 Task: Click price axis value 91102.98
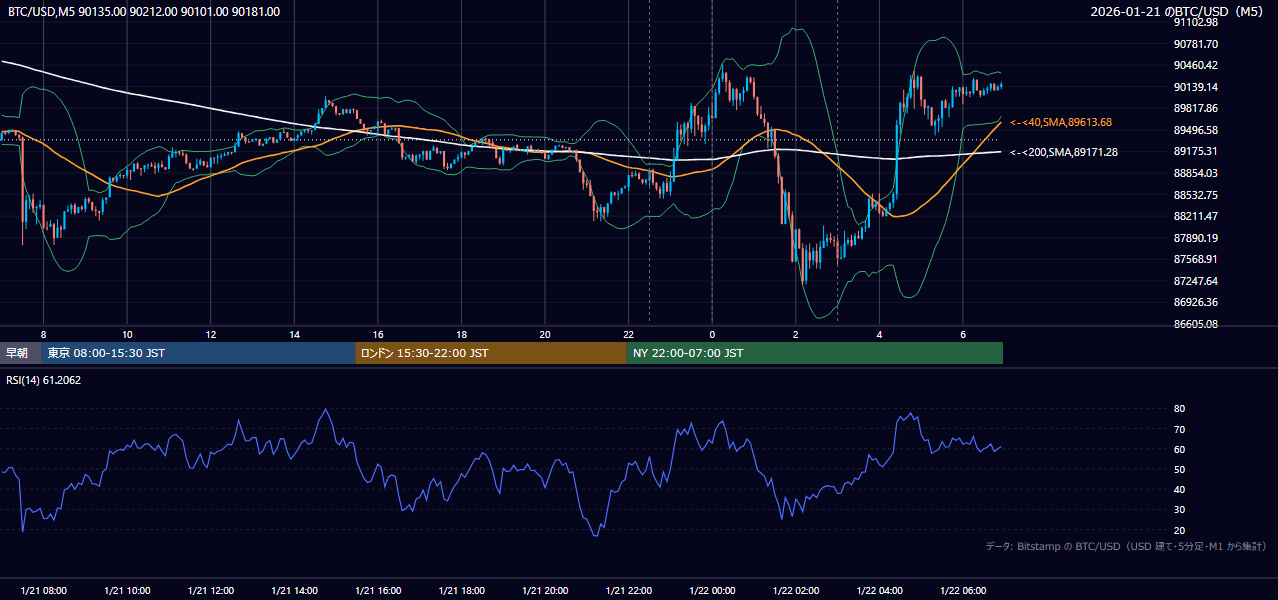tap(1196, 22)
